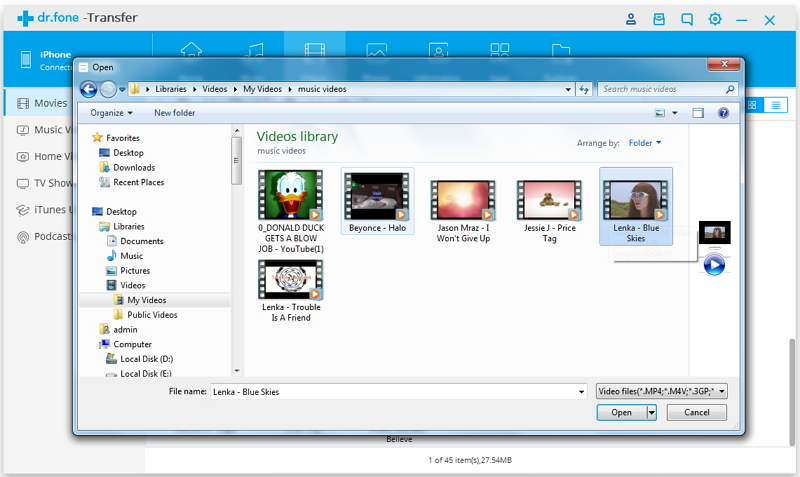Open the admin user folder
Viewport: 800px width, 477px height.
[x=118, y=330]
